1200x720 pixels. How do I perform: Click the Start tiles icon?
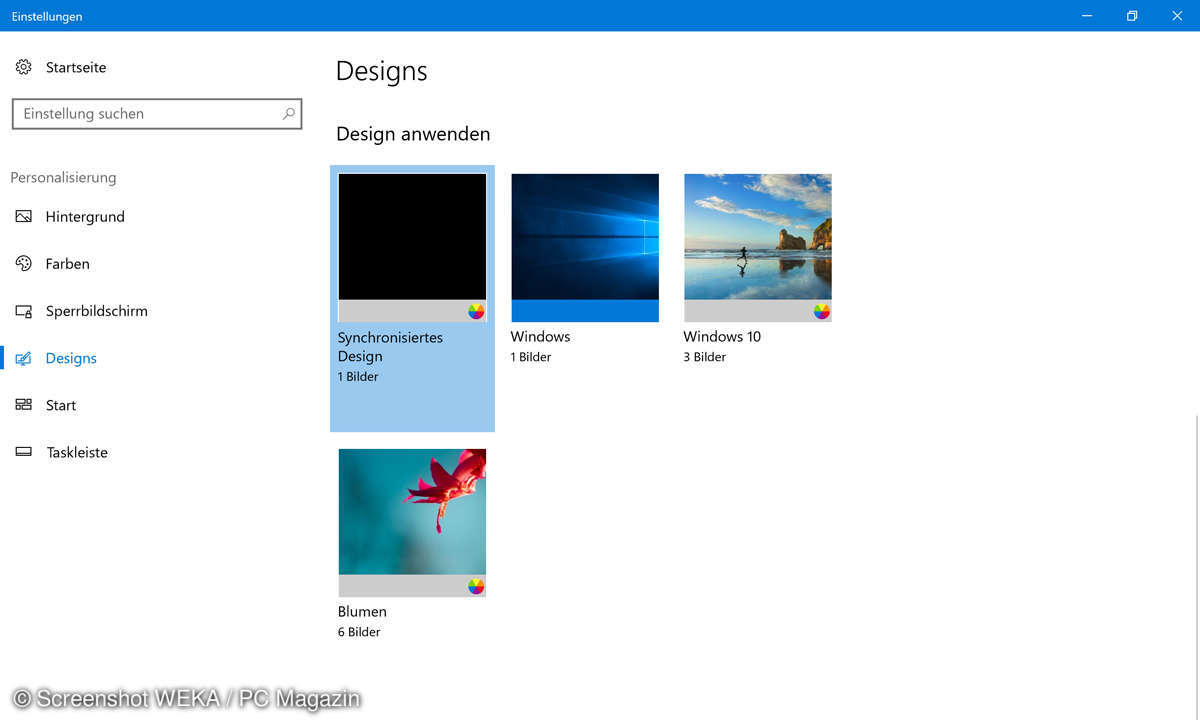(24, 405)
